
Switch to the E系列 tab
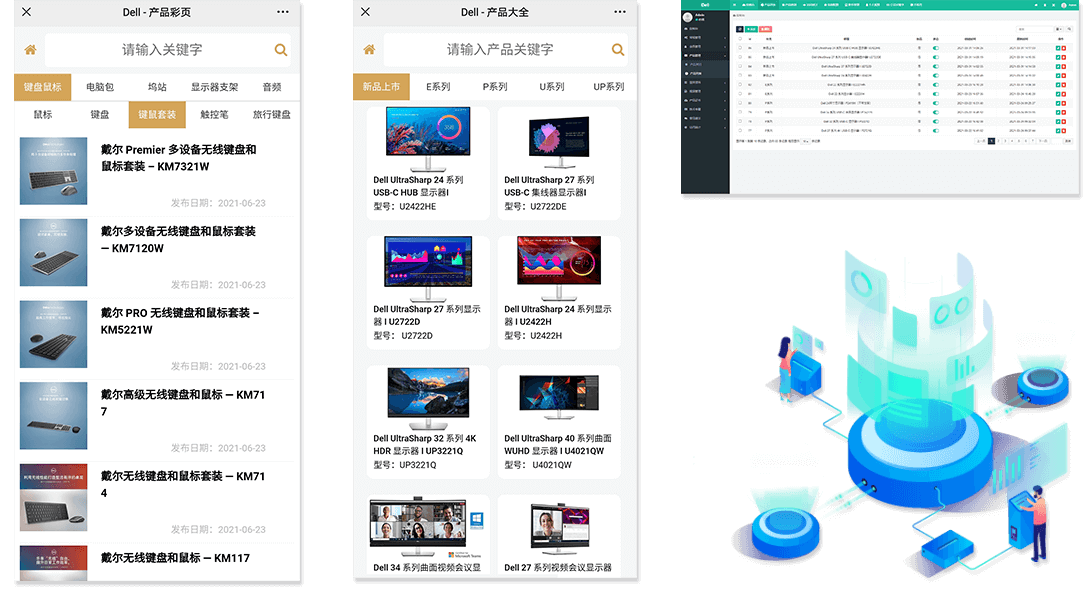click(x=438, y=87)
